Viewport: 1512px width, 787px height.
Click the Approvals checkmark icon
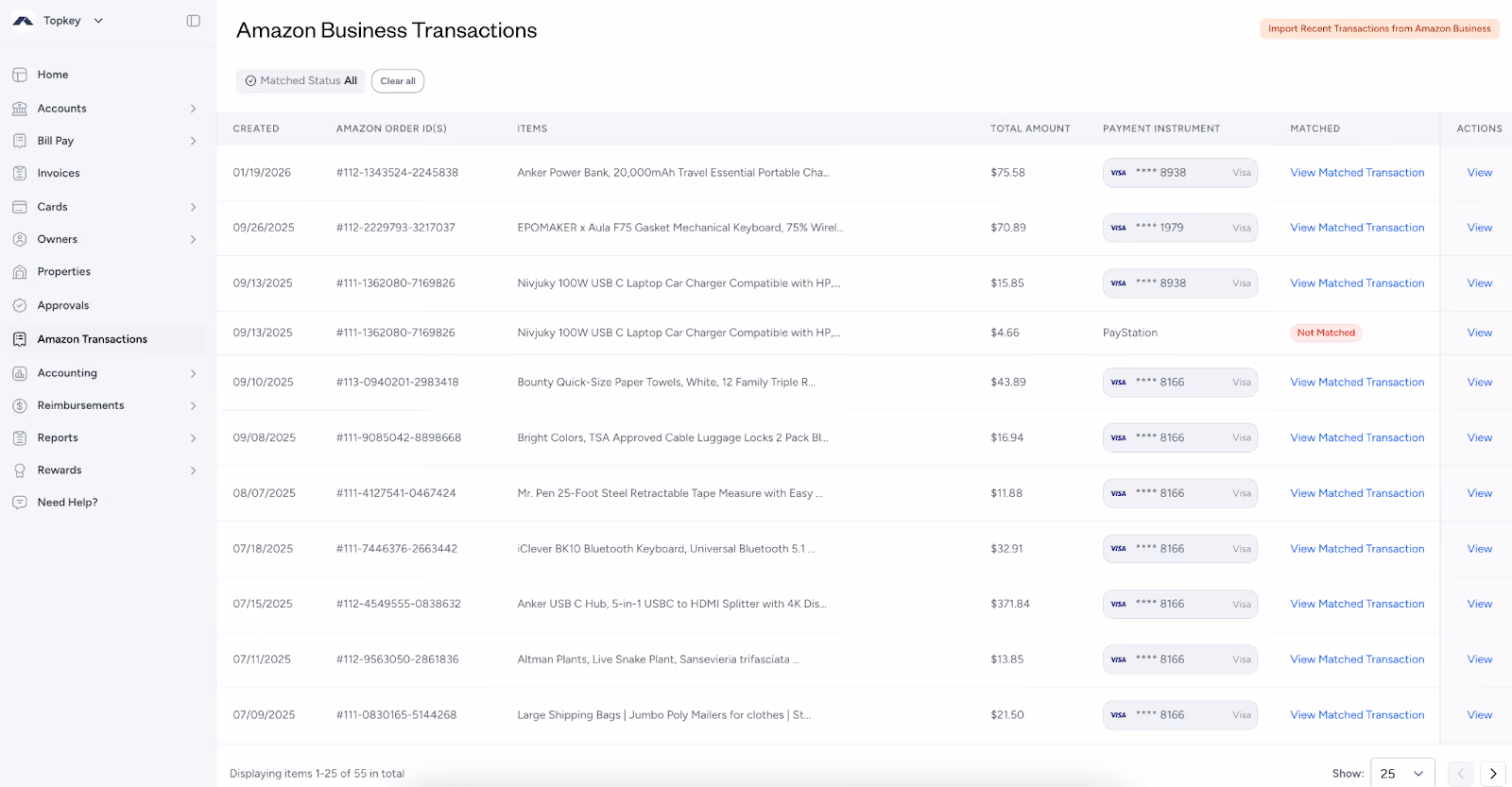(x=20, y=305)
